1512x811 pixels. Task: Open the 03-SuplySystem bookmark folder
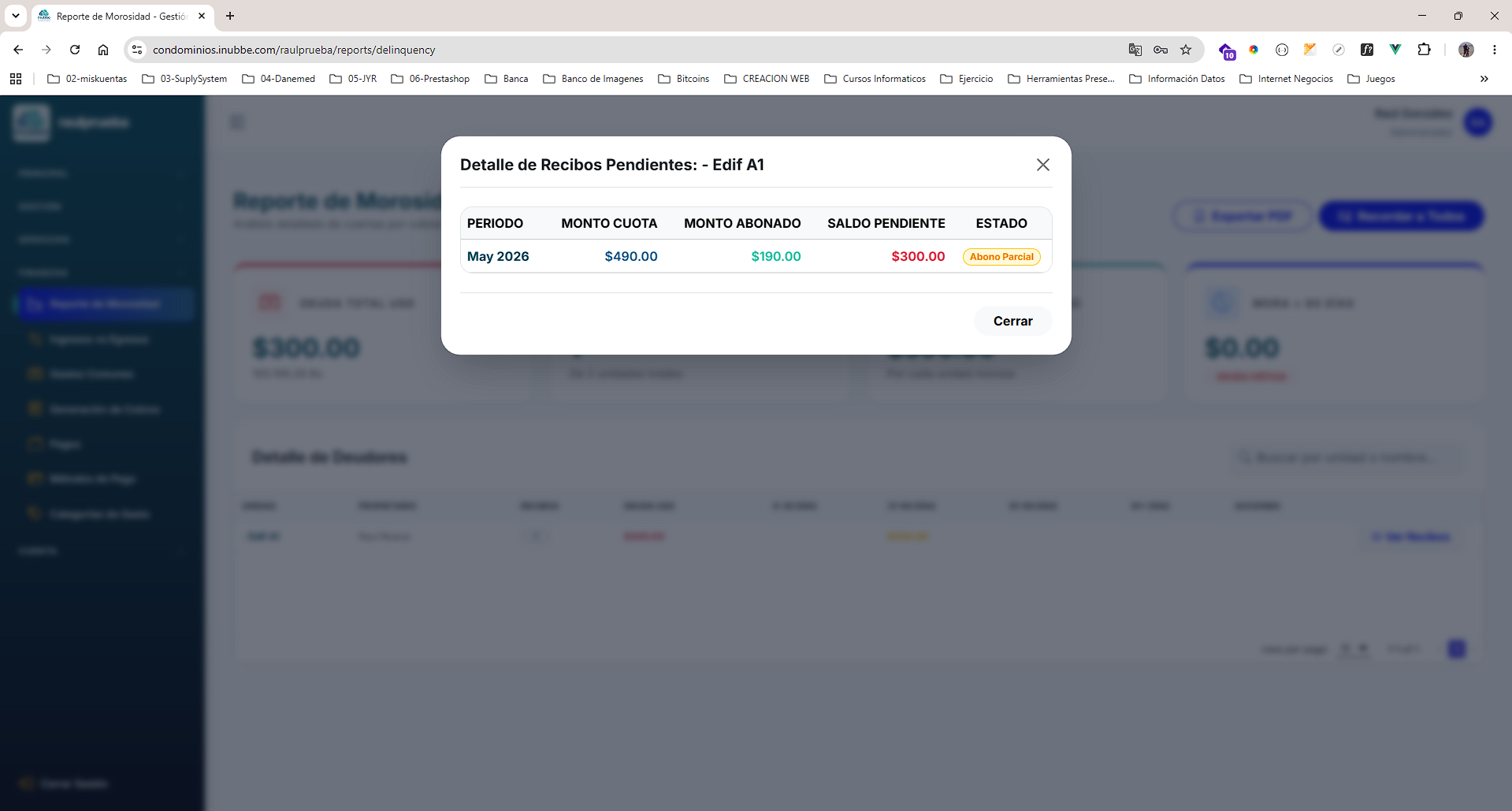pyautogui.click(x=184, y=79)
